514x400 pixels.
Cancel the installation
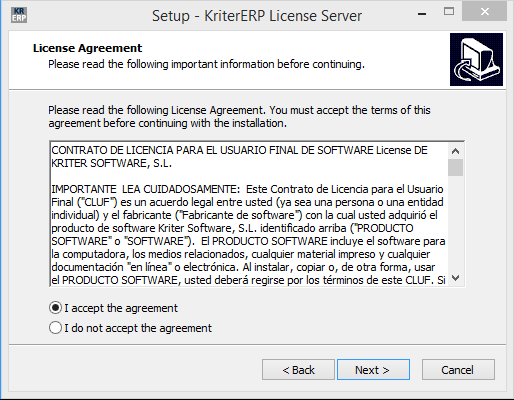tap(458, 370)
